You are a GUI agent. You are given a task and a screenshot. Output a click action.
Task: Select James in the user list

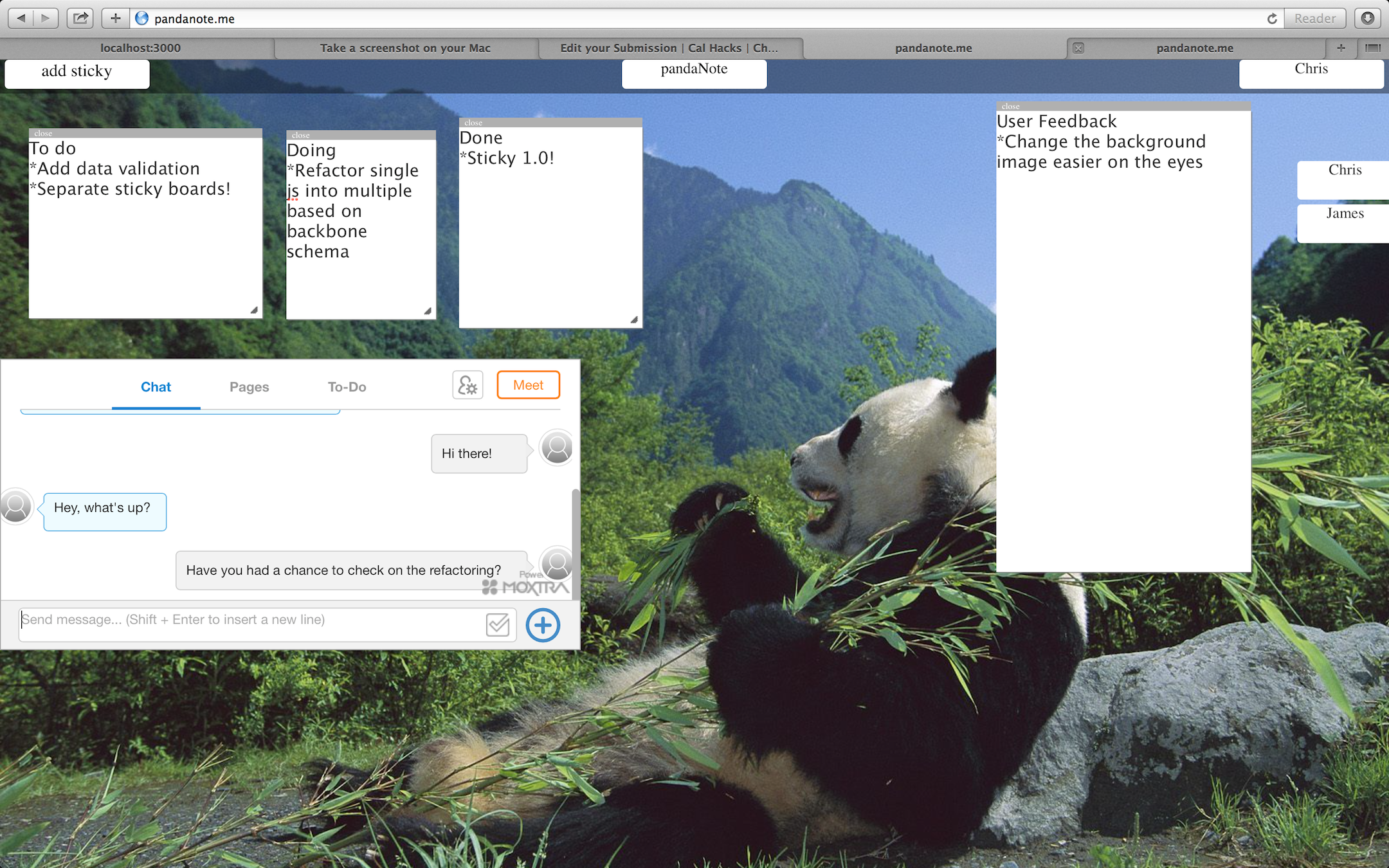click(x=1344, y=214)
